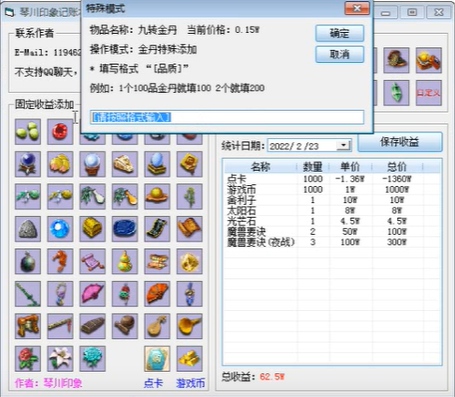
Task: Select the 舍利子 row in the list
Action: 332,200
